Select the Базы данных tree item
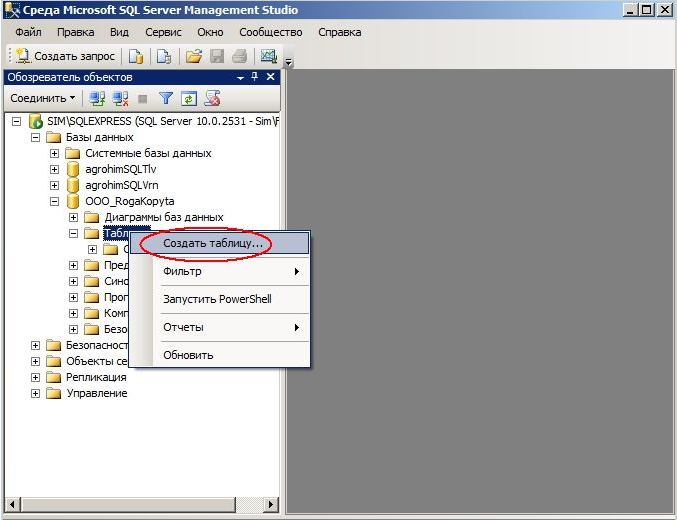The width and height of the screenshot is (677, 520). pos(100,137)
